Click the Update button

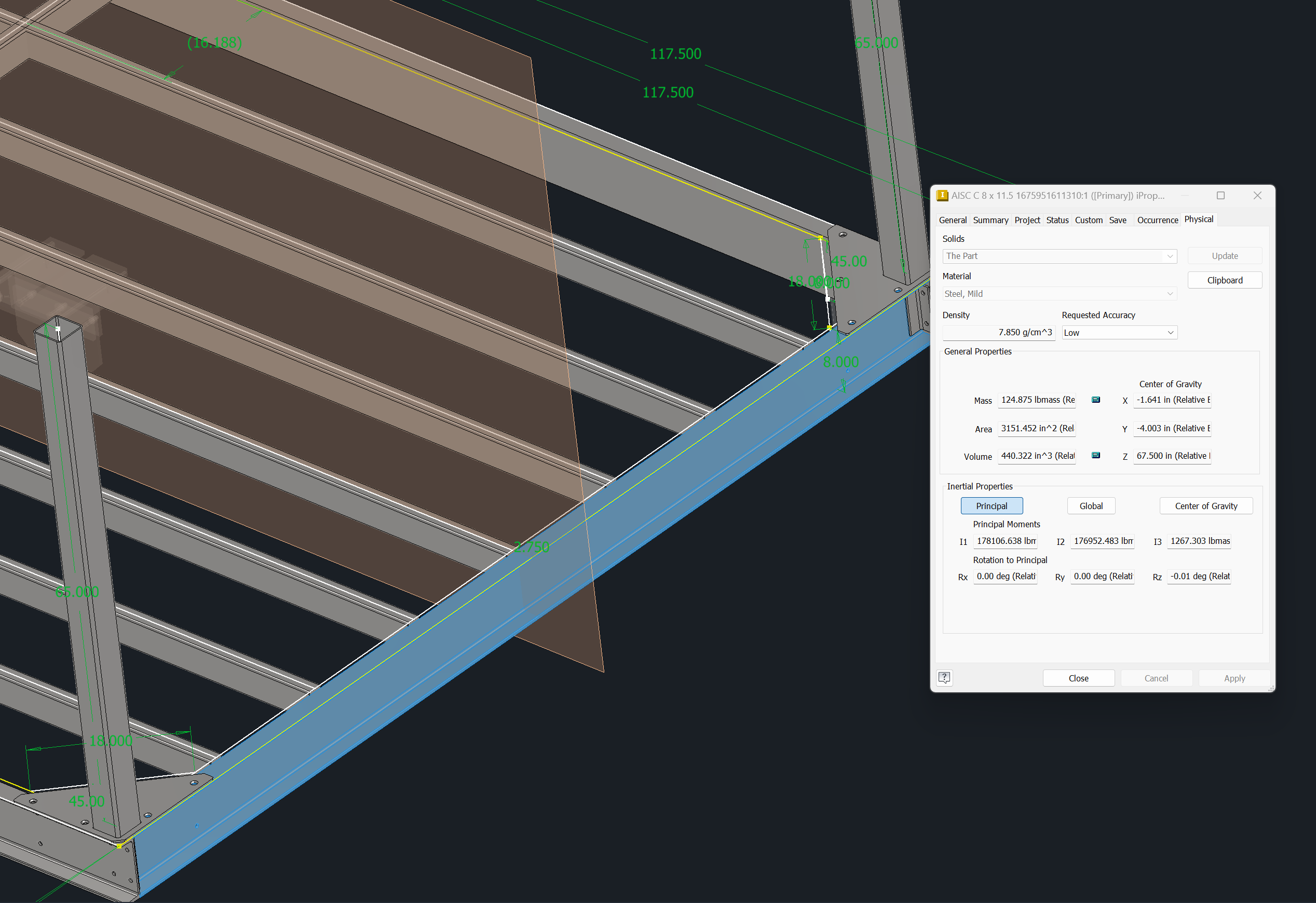tap(1224, 256)
